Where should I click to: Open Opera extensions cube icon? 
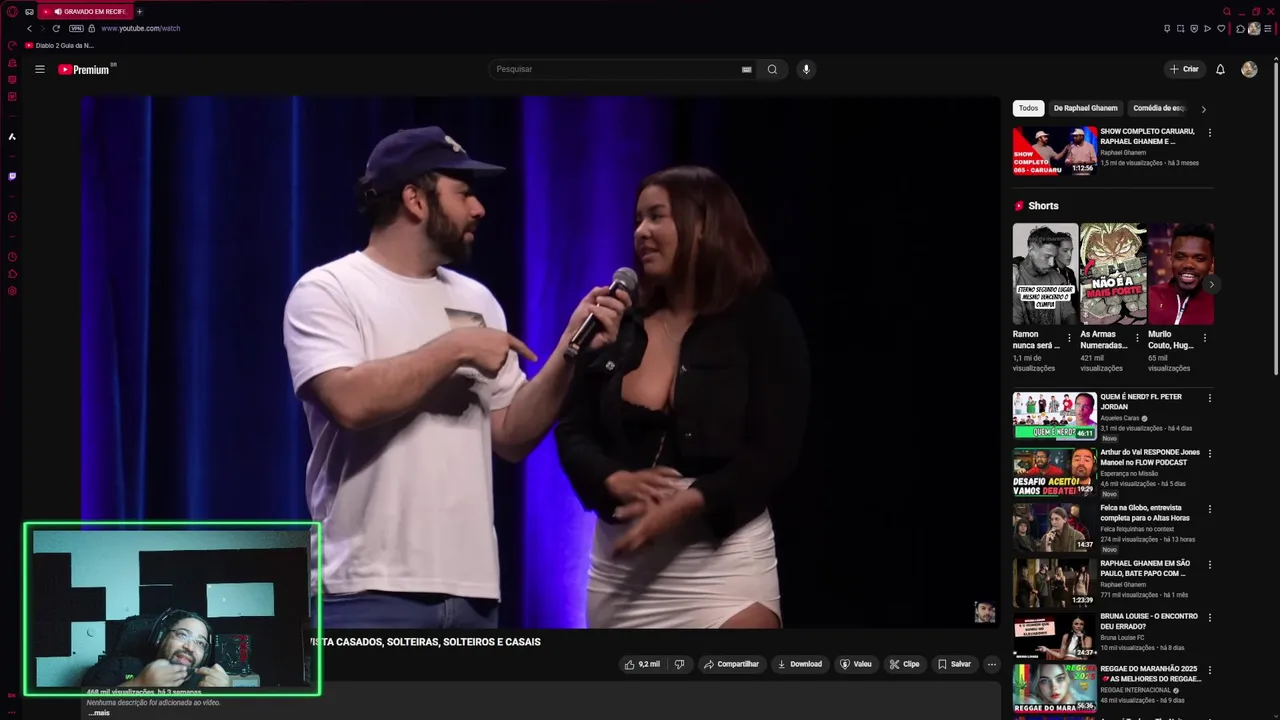[x=1240, y=29]
